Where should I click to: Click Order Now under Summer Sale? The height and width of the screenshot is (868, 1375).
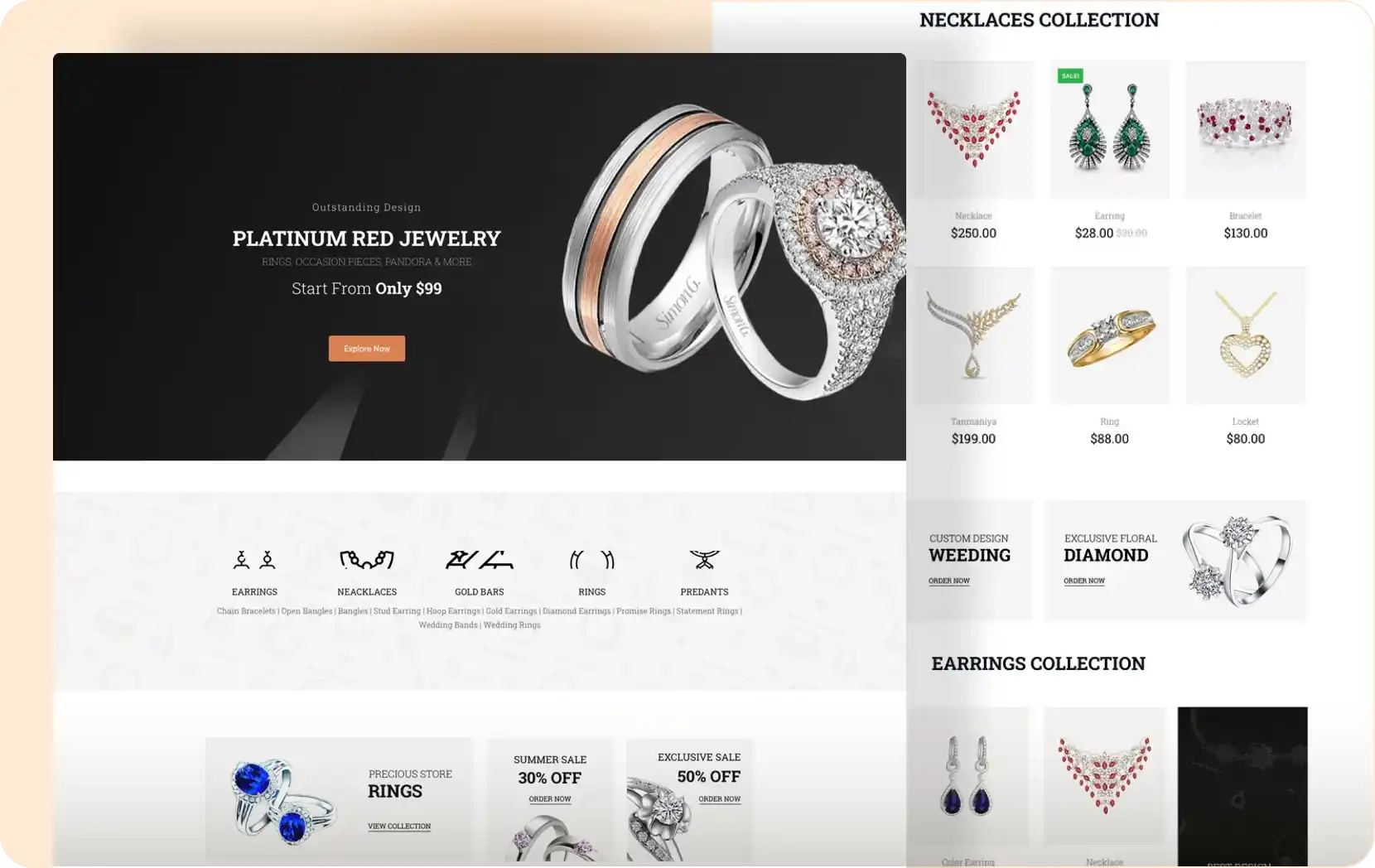click(x=550, y=799)
